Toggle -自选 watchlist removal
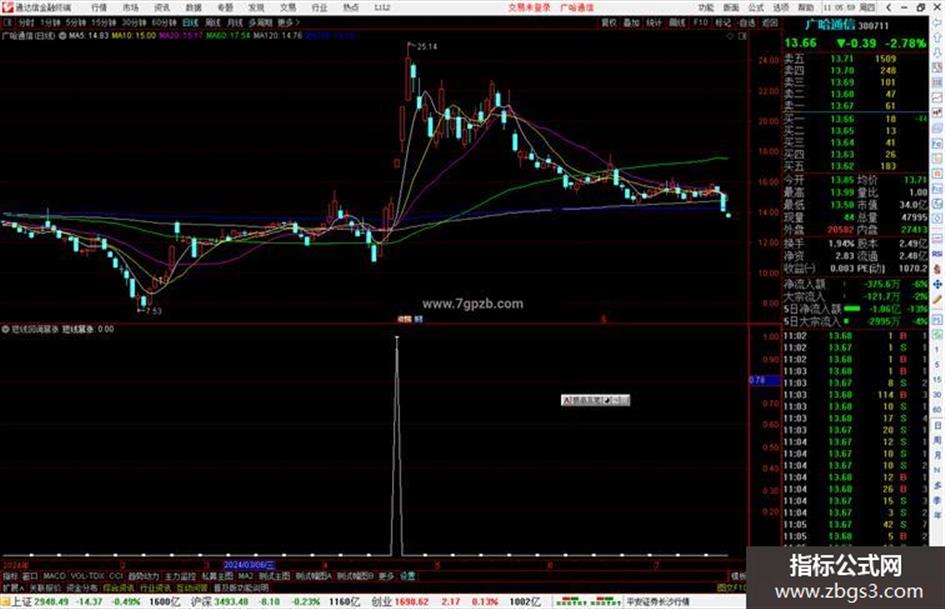This screenshot has width=945, height=609. tap(746, 22)
